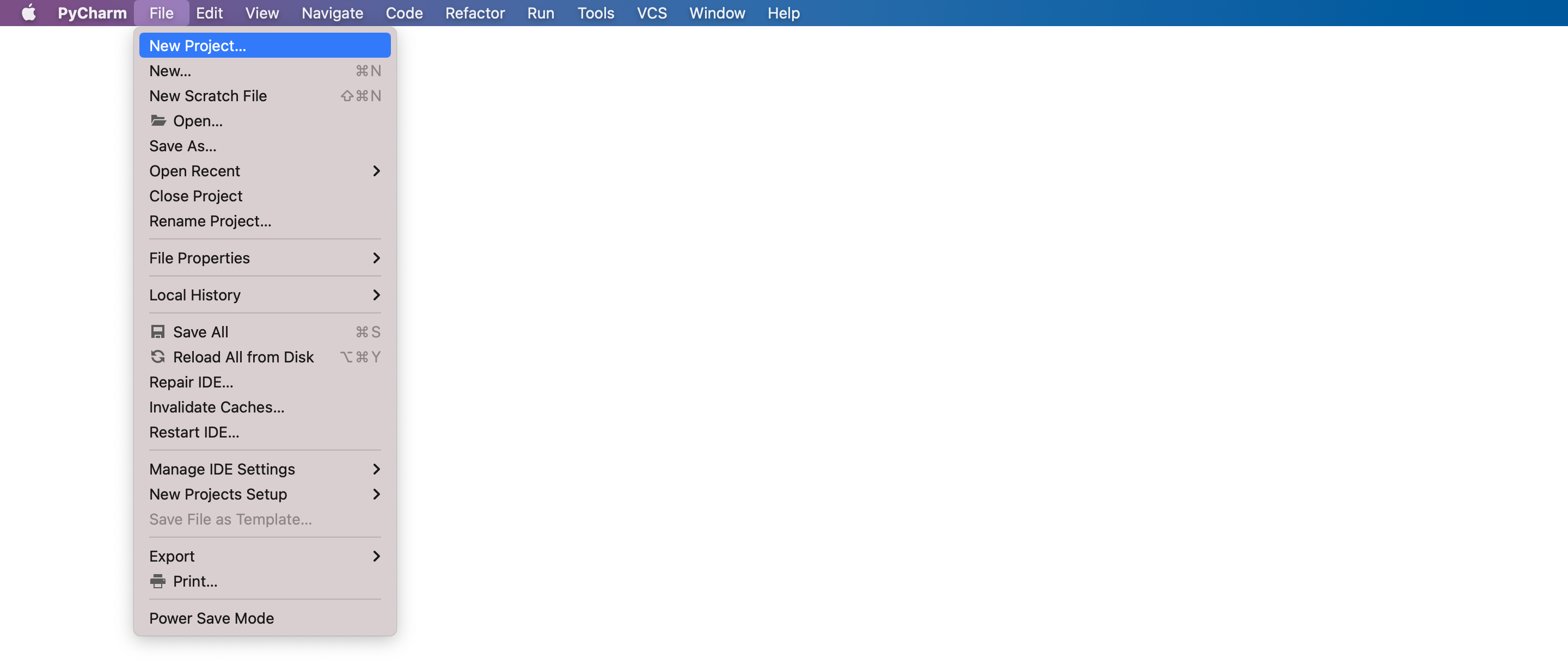This screenshot has height=665, width=1568.
Task: Expand the New Projects Setup submenu arrow
Action: pos(376,494)
